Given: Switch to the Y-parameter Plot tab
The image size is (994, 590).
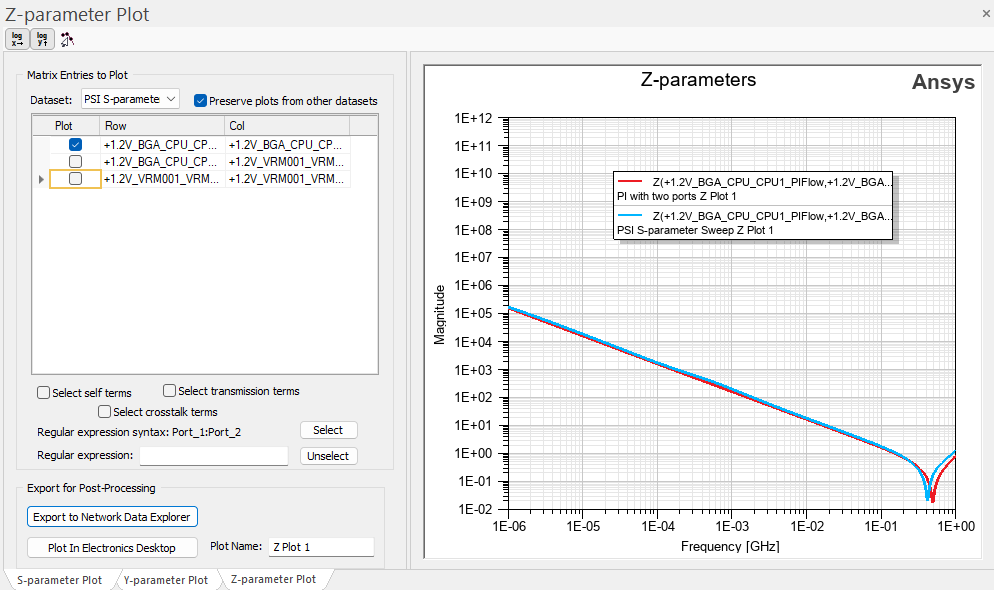Looking at the screenshot, I should tap(165, 580).
